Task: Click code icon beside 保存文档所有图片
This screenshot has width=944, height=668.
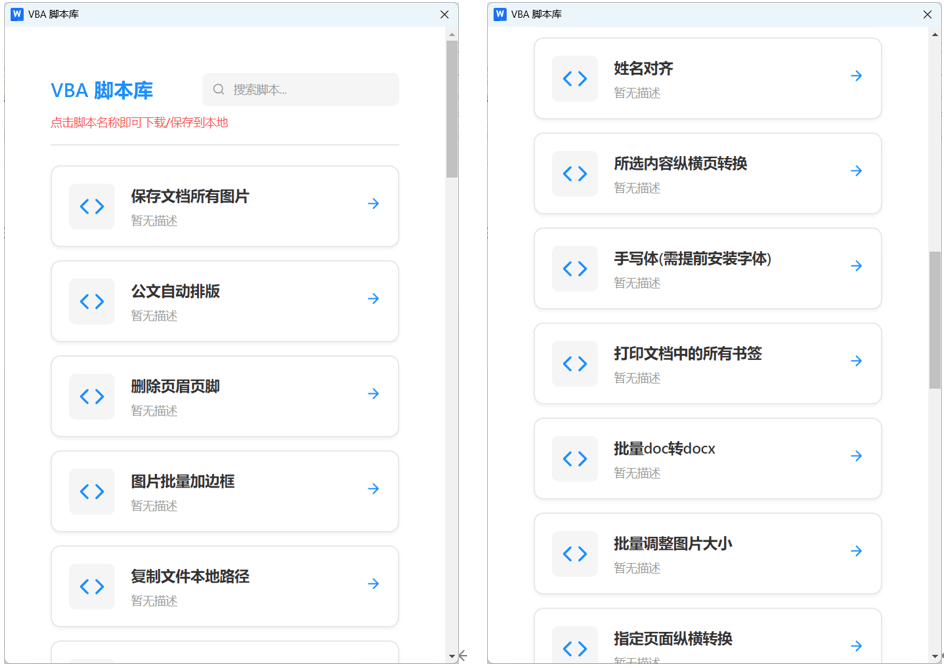Action: pyautogui.click(x=92, y=206)
